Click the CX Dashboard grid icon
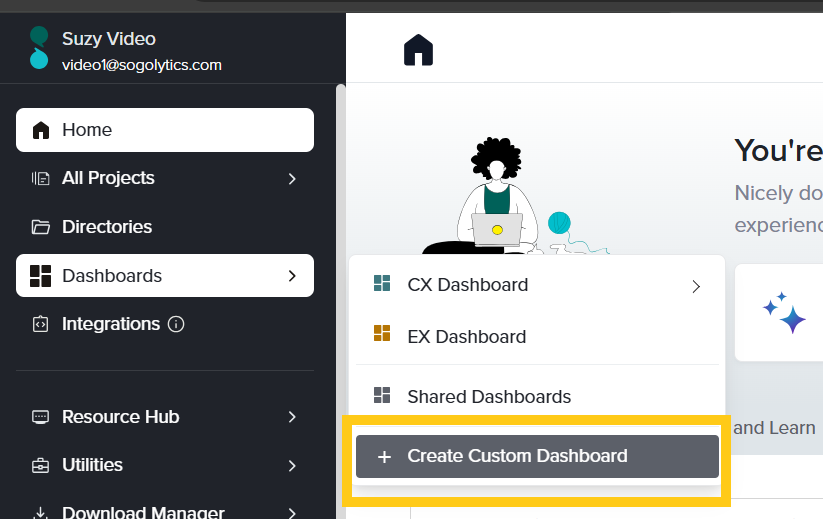This screenshot has height=519, width=823. [381, 284]
